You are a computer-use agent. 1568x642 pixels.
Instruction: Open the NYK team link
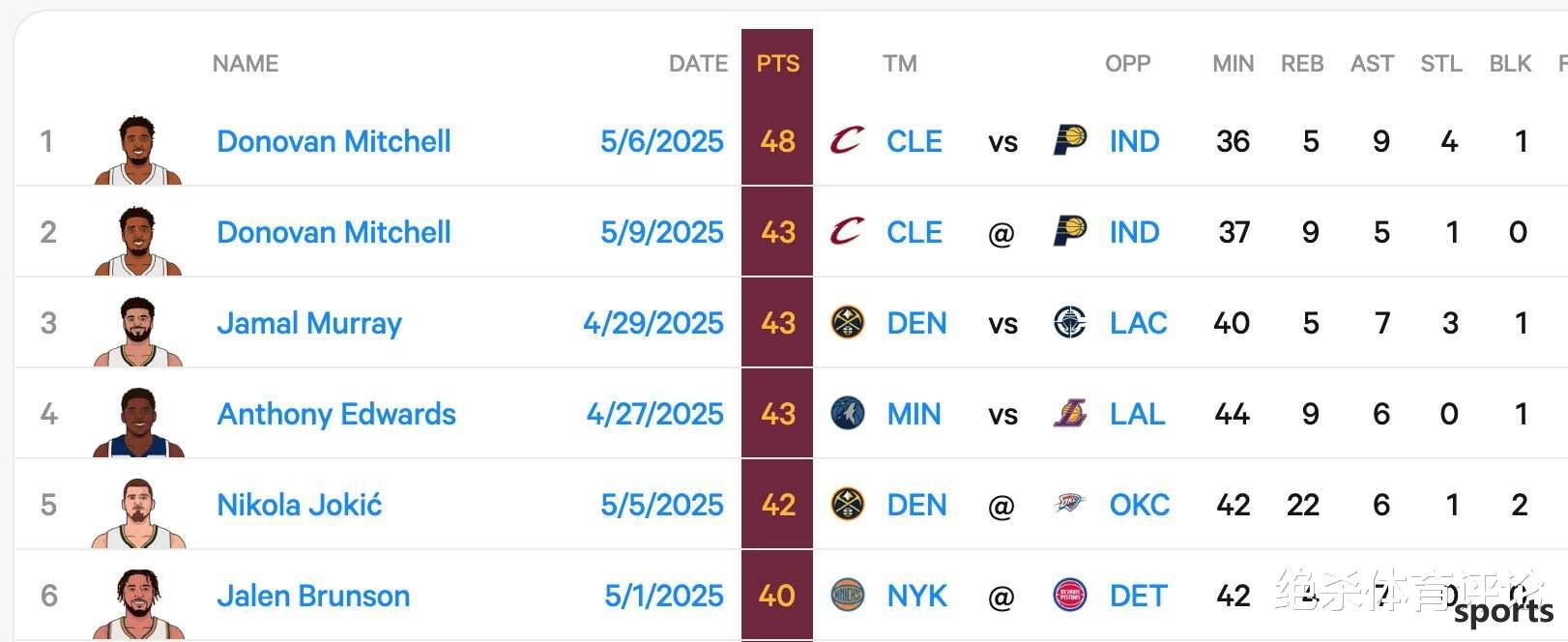click(917, 596)
